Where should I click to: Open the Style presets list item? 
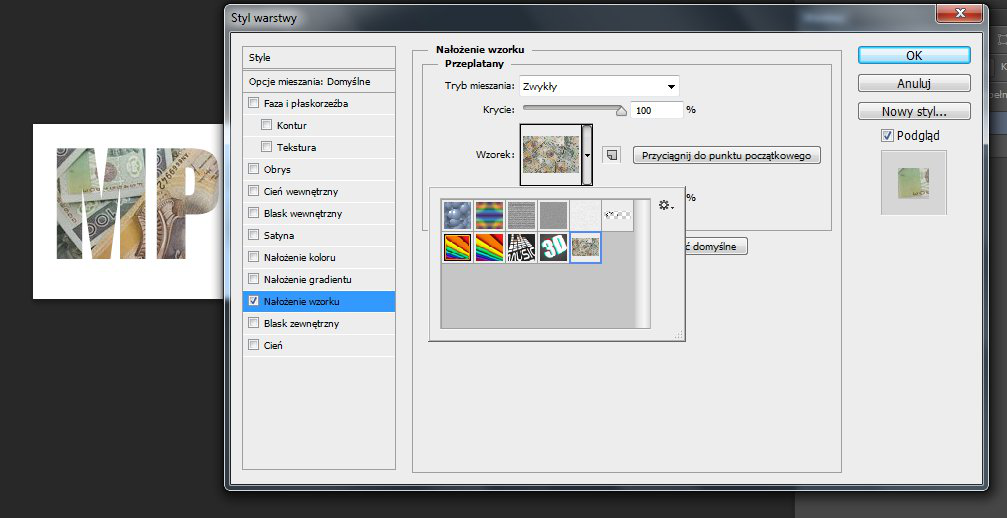tap(319, 57)
